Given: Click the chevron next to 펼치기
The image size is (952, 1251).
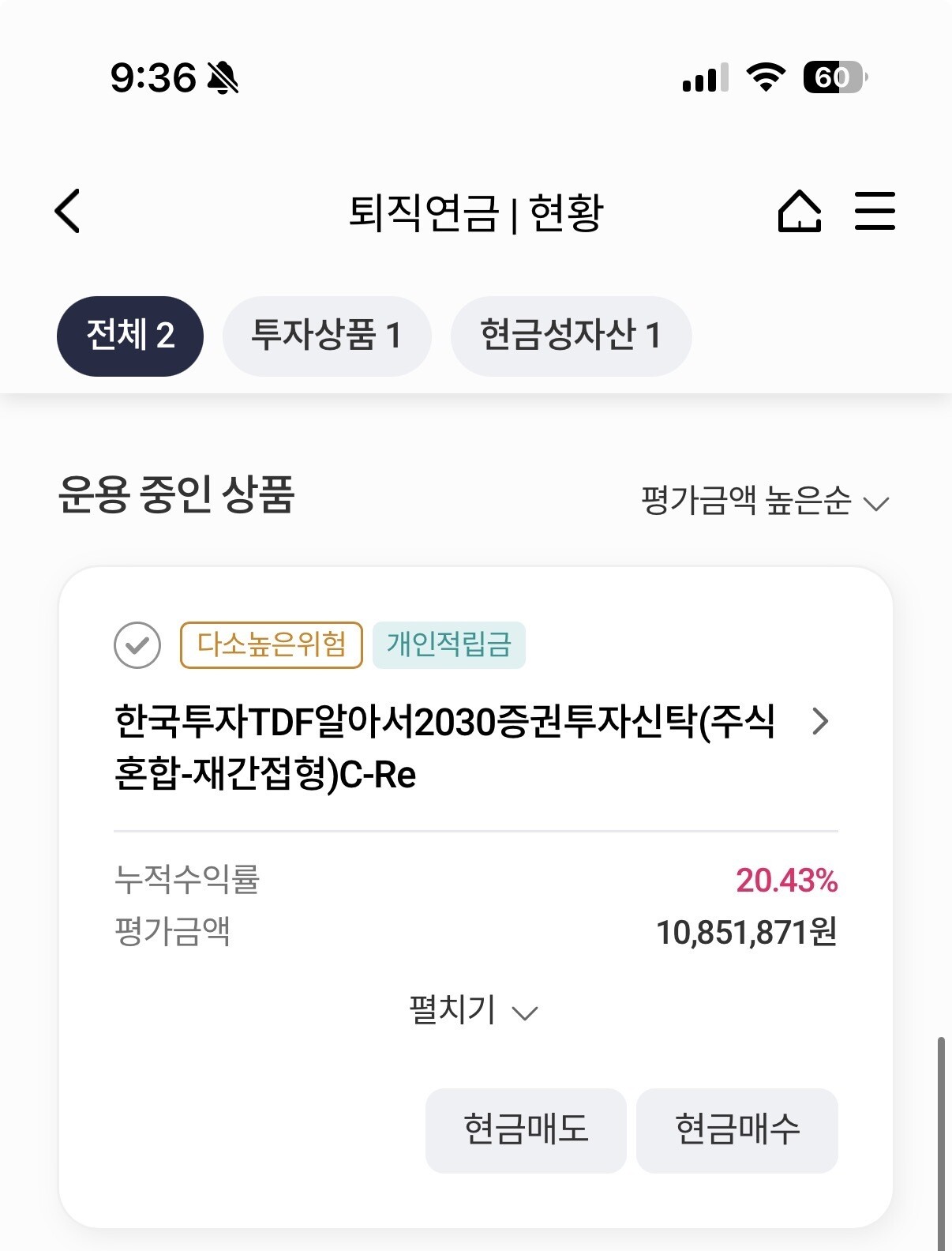Looking at the screenshot, I should tap(525, 1012).
